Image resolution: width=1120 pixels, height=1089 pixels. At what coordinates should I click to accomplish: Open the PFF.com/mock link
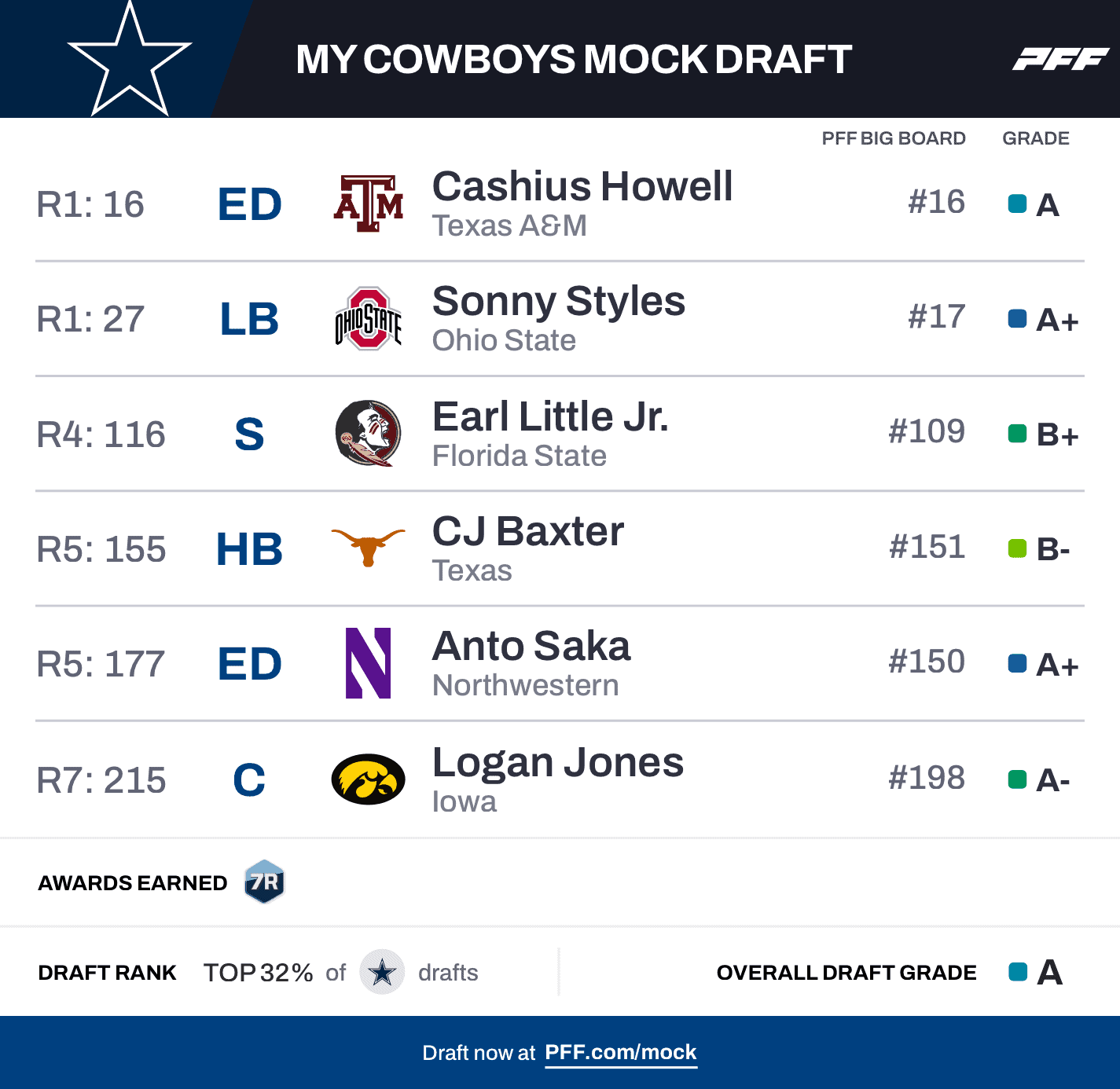[x=620, y=1052]
